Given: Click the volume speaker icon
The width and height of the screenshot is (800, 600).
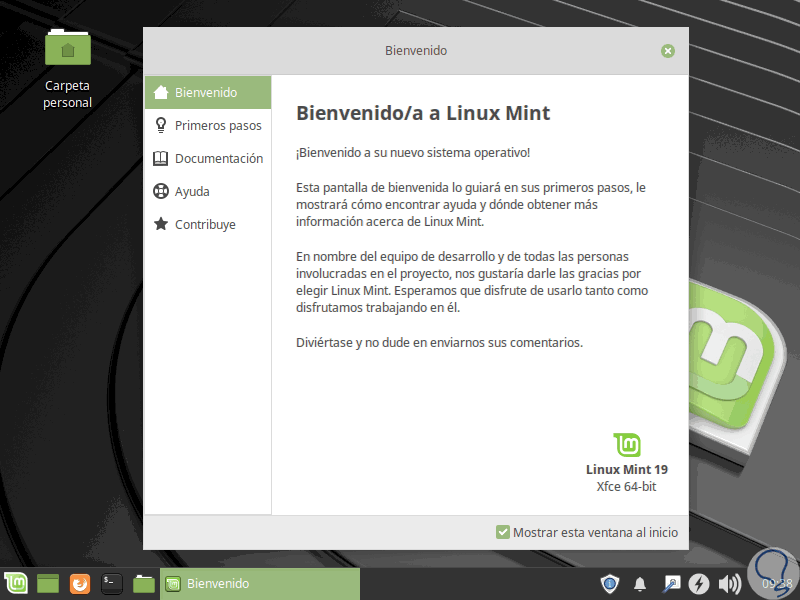Looking at the screenshot, I should pyautogui.click(x=729, y=583).
